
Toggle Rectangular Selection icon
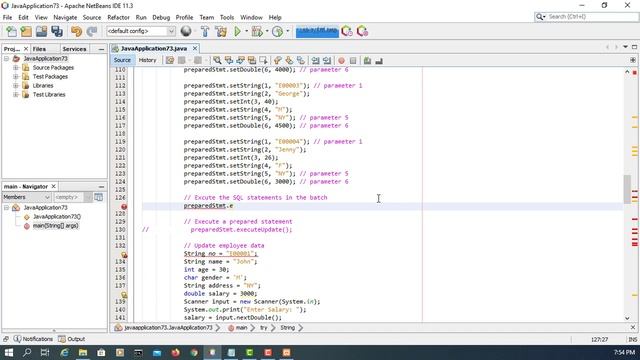tap(263, 60)
